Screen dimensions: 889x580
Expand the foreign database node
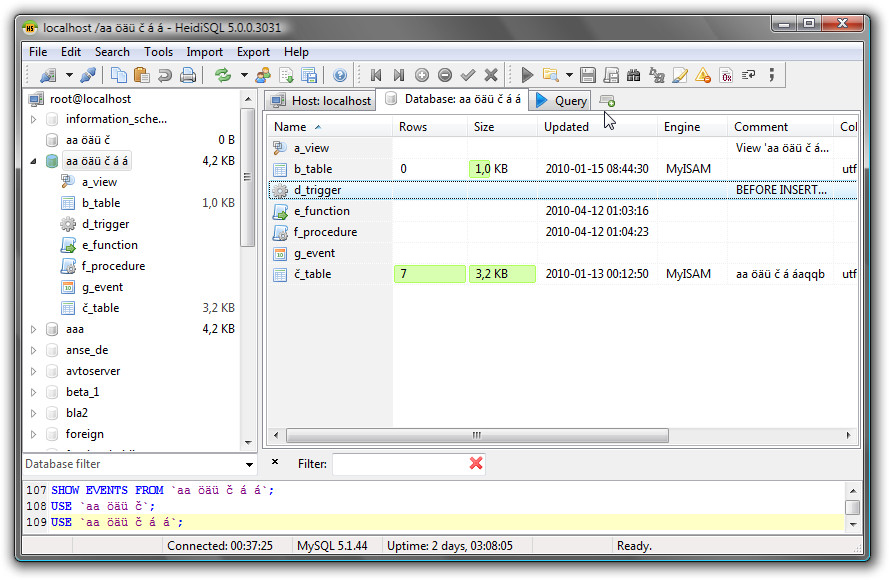pyautogui.click(x=33, y=434)
